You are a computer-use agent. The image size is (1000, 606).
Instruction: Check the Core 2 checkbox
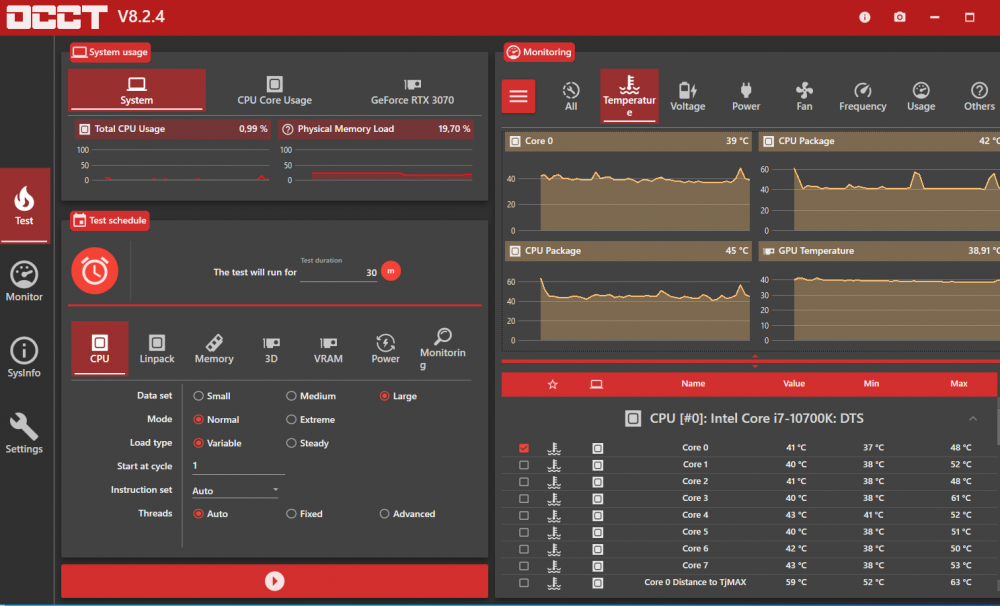pyautogui.click(x=524, y=482)
